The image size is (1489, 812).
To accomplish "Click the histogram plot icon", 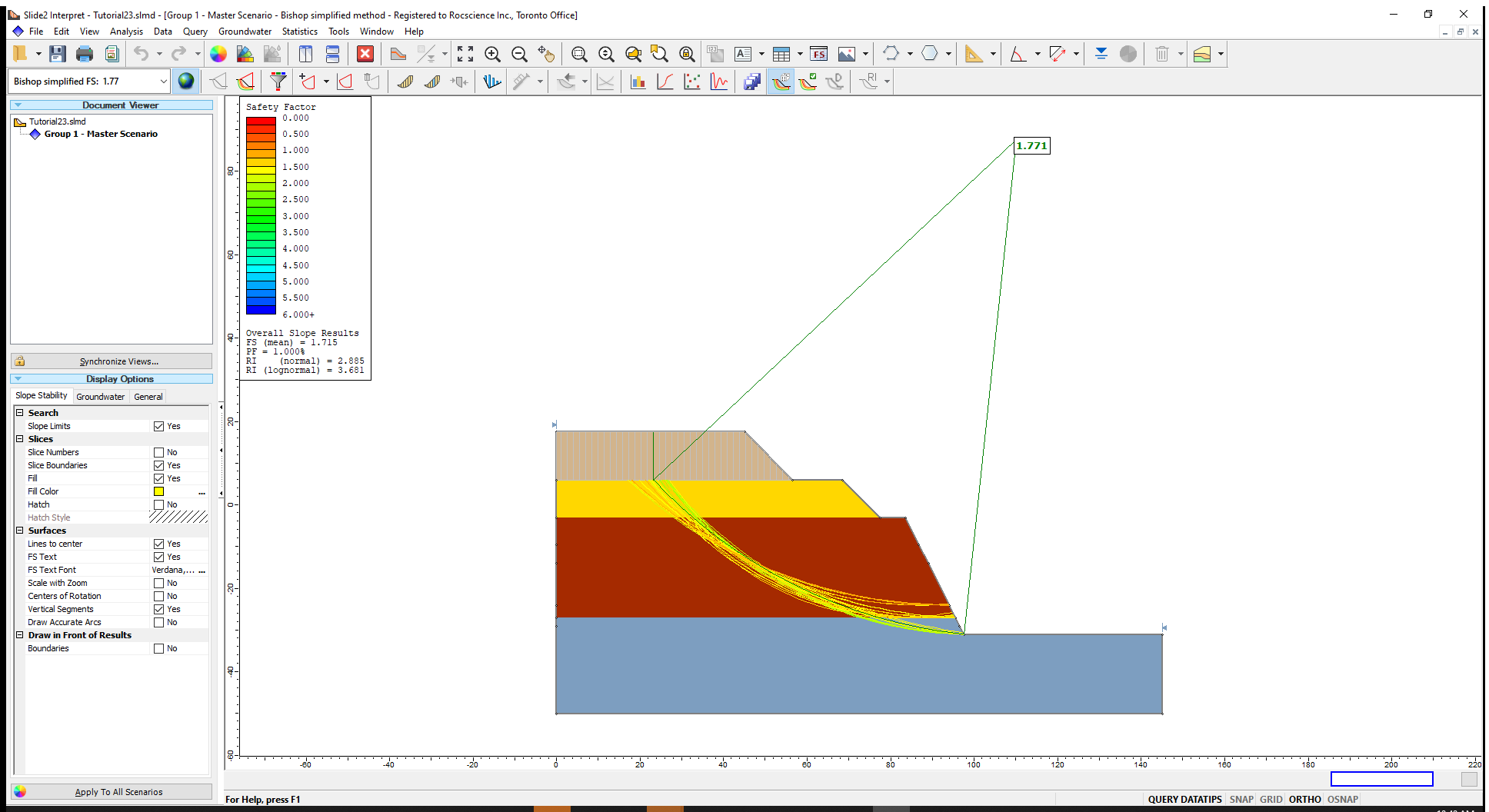I will point(638,82).
